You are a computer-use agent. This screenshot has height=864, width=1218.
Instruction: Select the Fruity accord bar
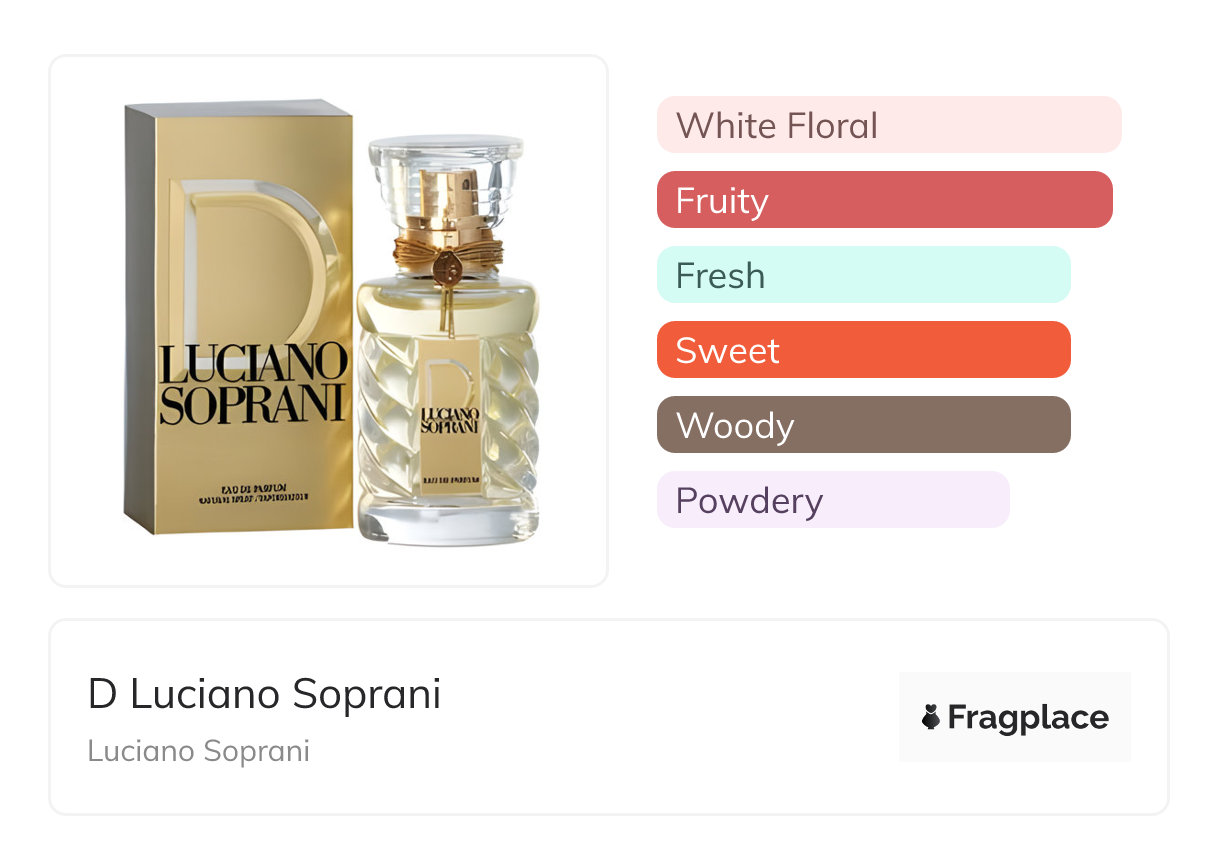pyautogui.click(x=884, y=200)
